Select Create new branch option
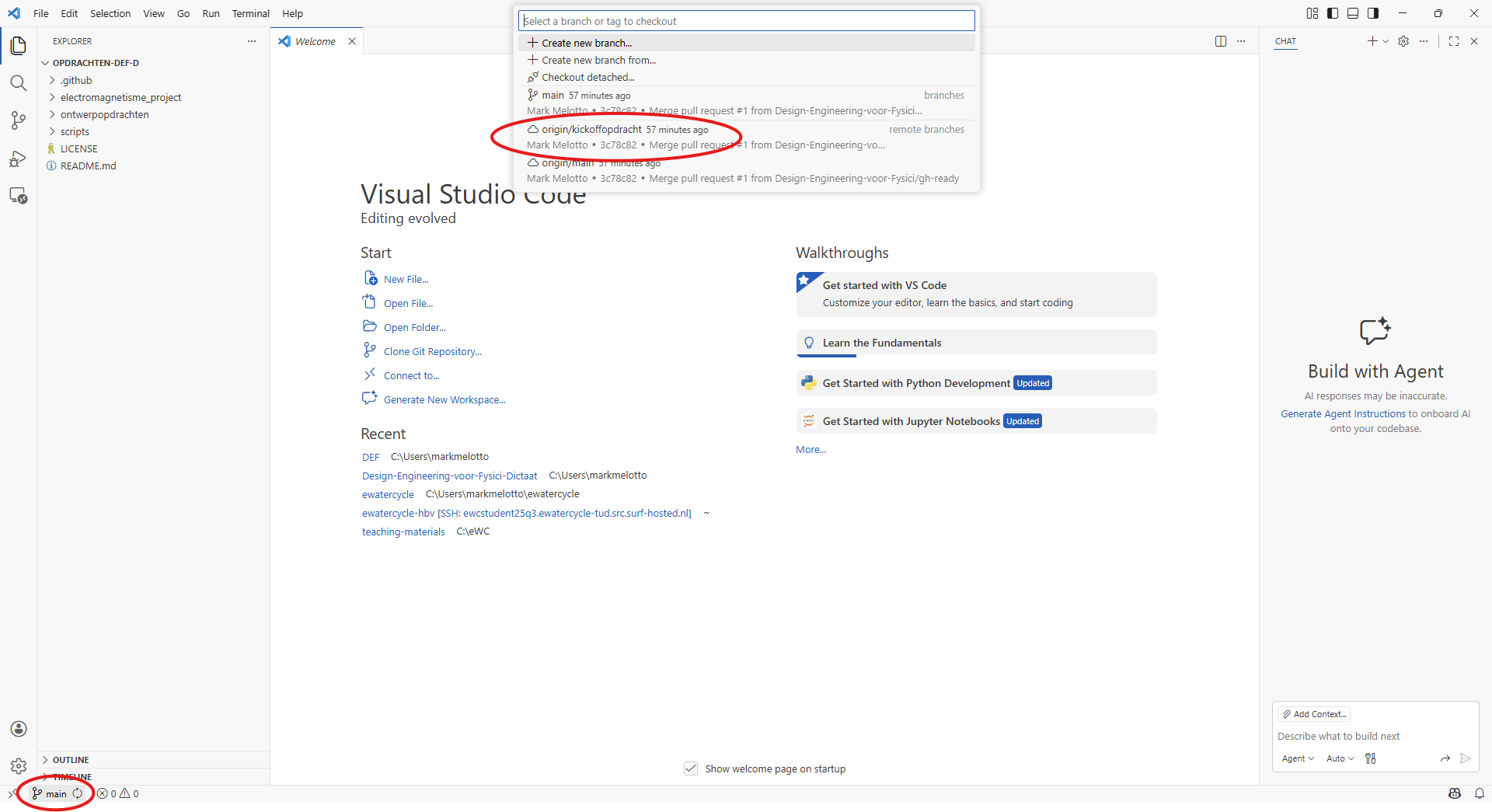The width and height of the screenshot is (1492, 812). pos(747,43)
